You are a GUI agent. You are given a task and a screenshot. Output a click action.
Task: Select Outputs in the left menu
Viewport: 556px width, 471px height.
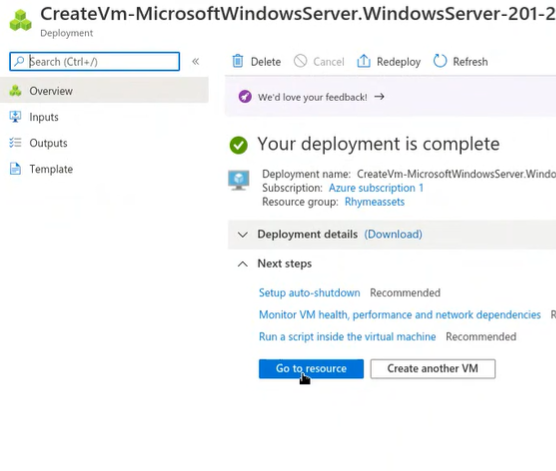click(48, 143)
